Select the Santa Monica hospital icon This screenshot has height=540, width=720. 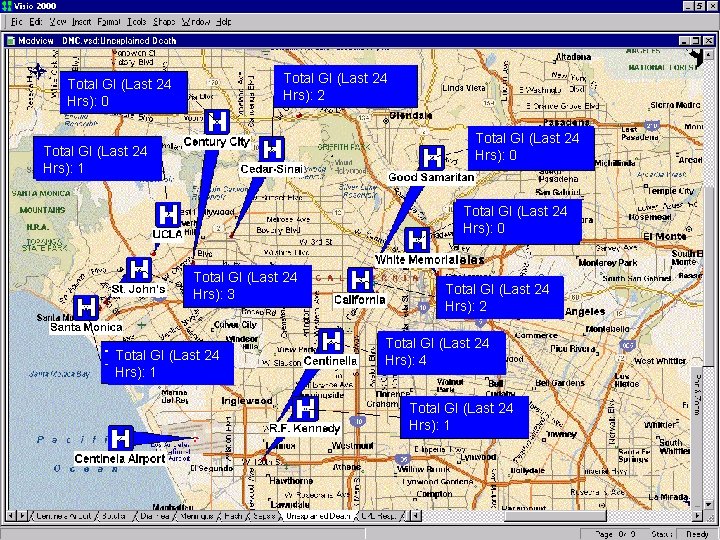pos(86,307)
